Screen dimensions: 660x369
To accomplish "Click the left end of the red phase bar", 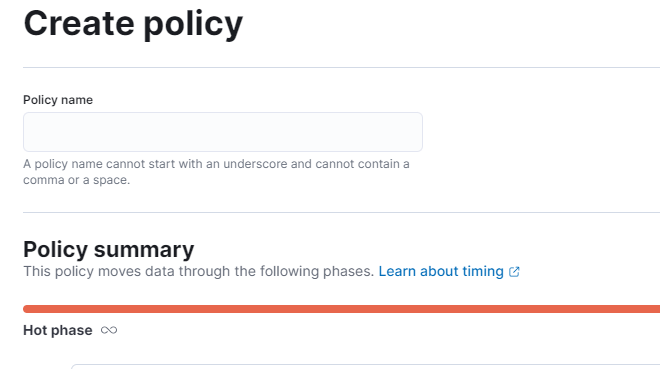I will 27,309.
